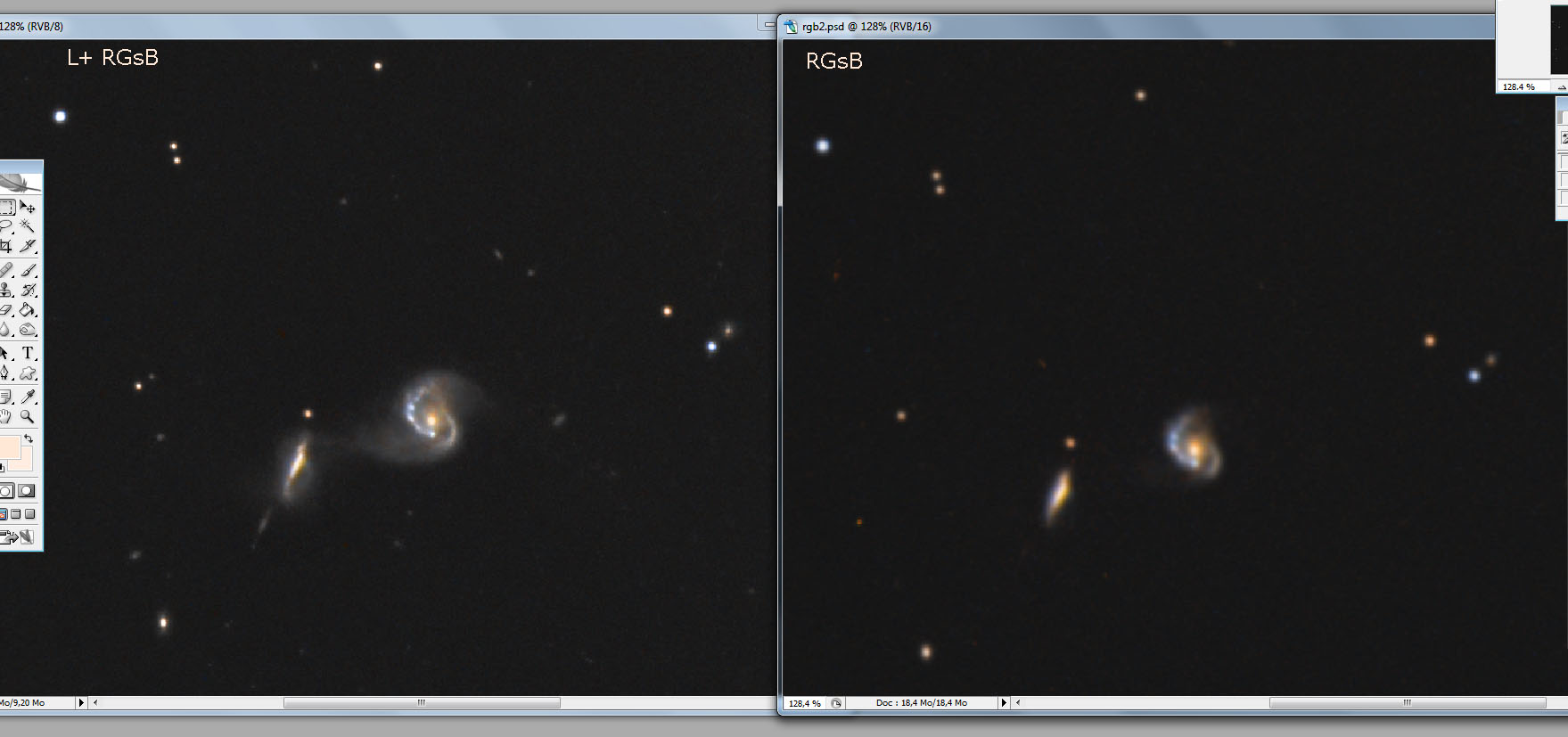Image resolution: width=1568 pixels, height=737 pixels.
Task: Select the Pen tool
Action: coord(6,373)
